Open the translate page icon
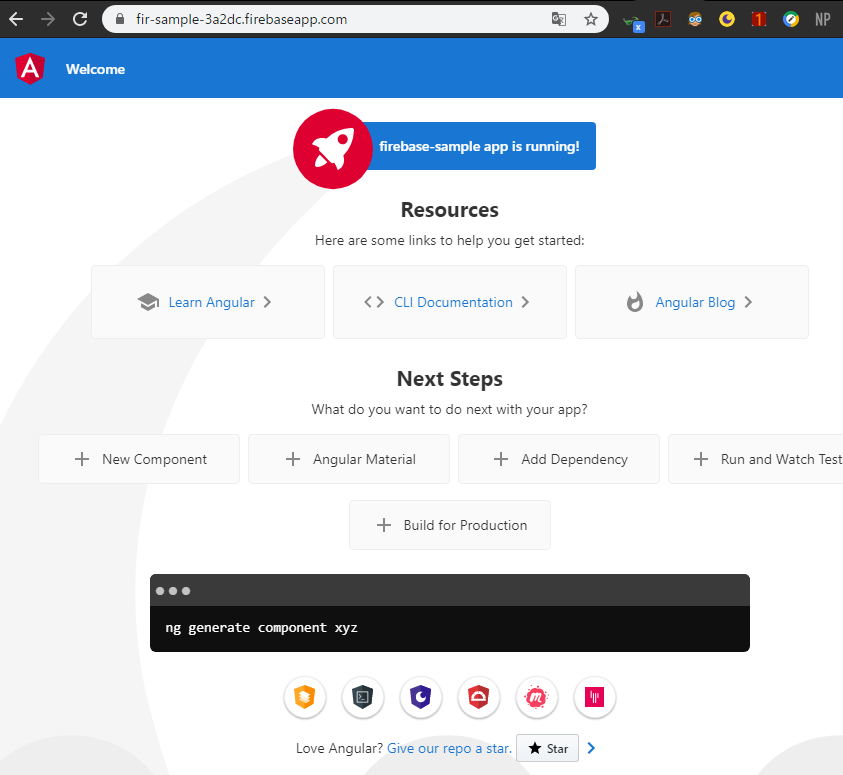The height and width of the screenshot is (775, 843). (559, 19)
